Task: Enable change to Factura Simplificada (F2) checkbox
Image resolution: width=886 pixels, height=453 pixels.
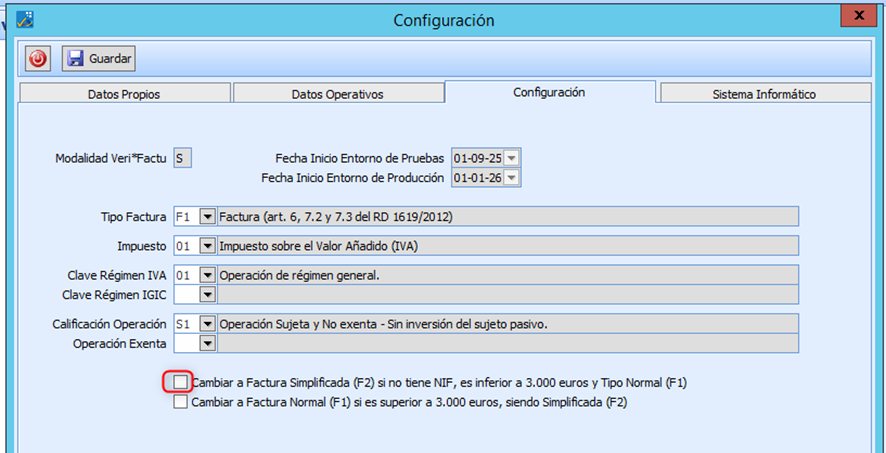Action: click(x=180, y=382)
